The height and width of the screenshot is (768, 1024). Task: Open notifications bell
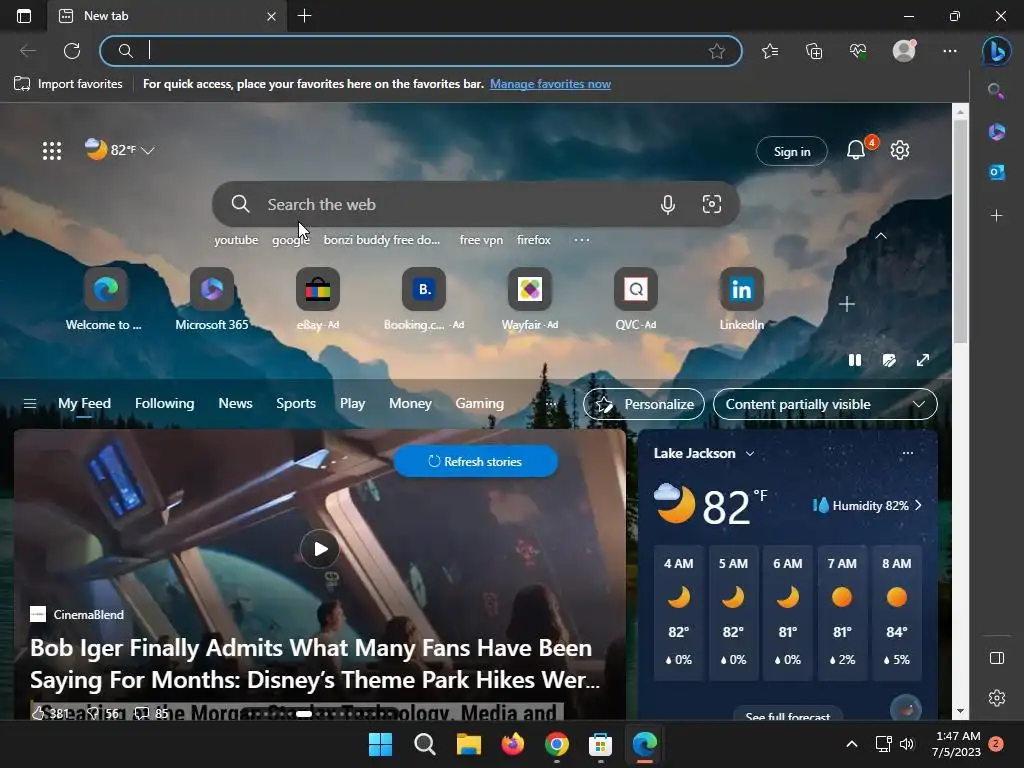(x=856, y=151)
